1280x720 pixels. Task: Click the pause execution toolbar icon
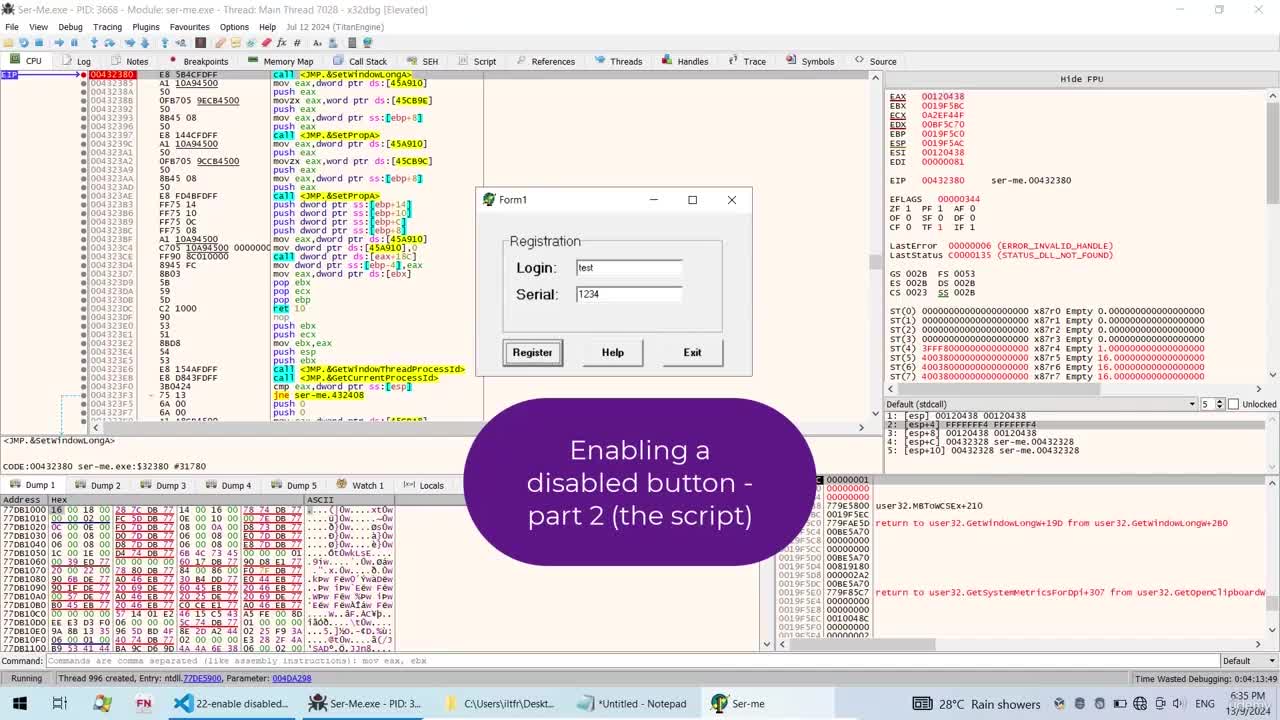(x=74, y=43)
